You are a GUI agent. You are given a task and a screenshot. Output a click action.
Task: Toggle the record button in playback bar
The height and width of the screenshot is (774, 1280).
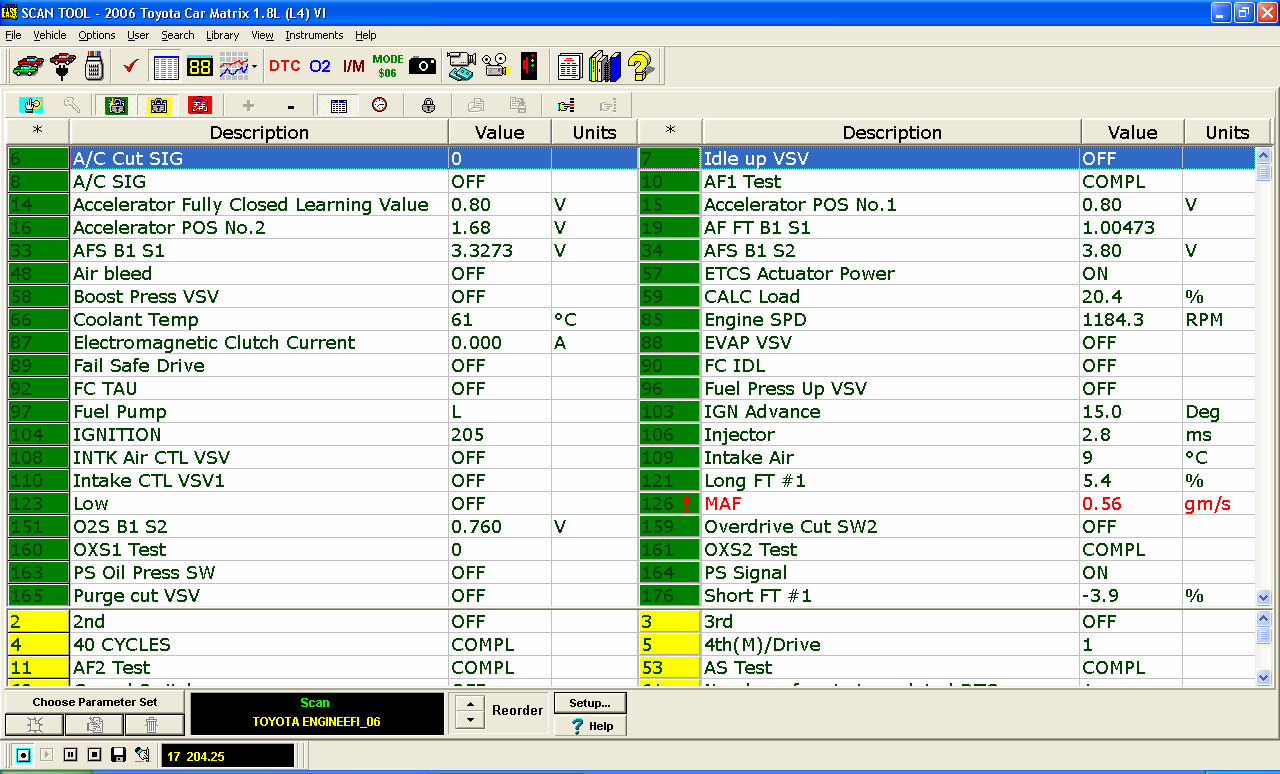(24, 754)
